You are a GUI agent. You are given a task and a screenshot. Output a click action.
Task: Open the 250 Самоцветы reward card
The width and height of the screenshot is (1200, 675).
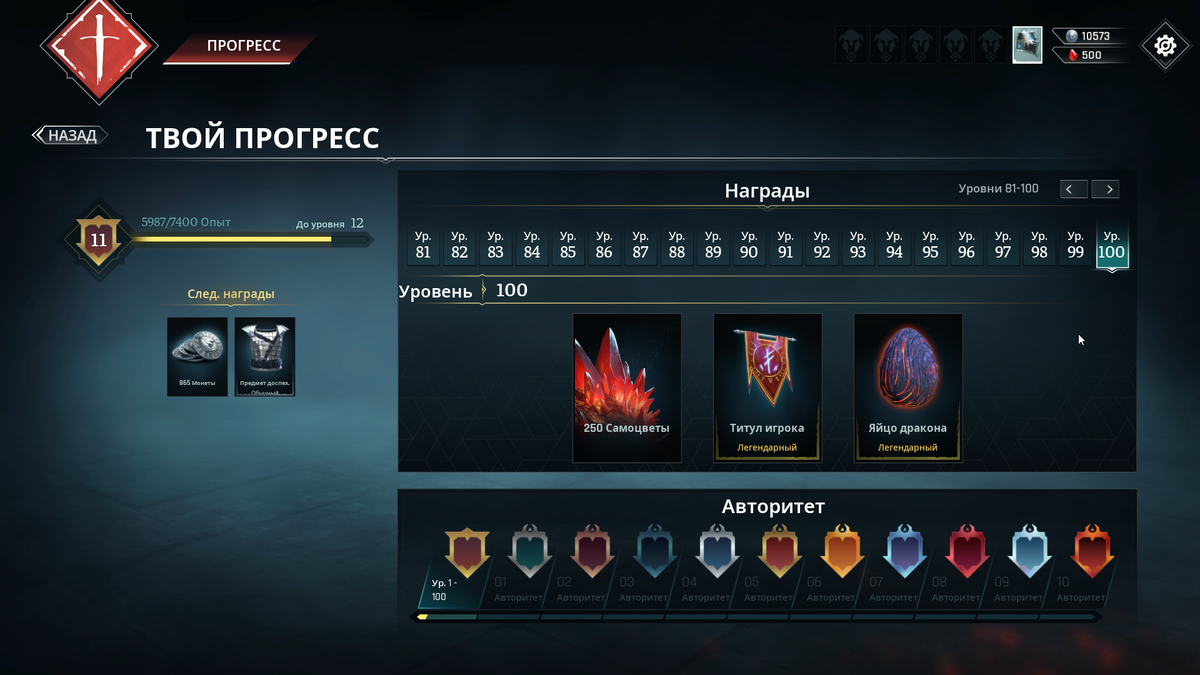pos(627,388)
